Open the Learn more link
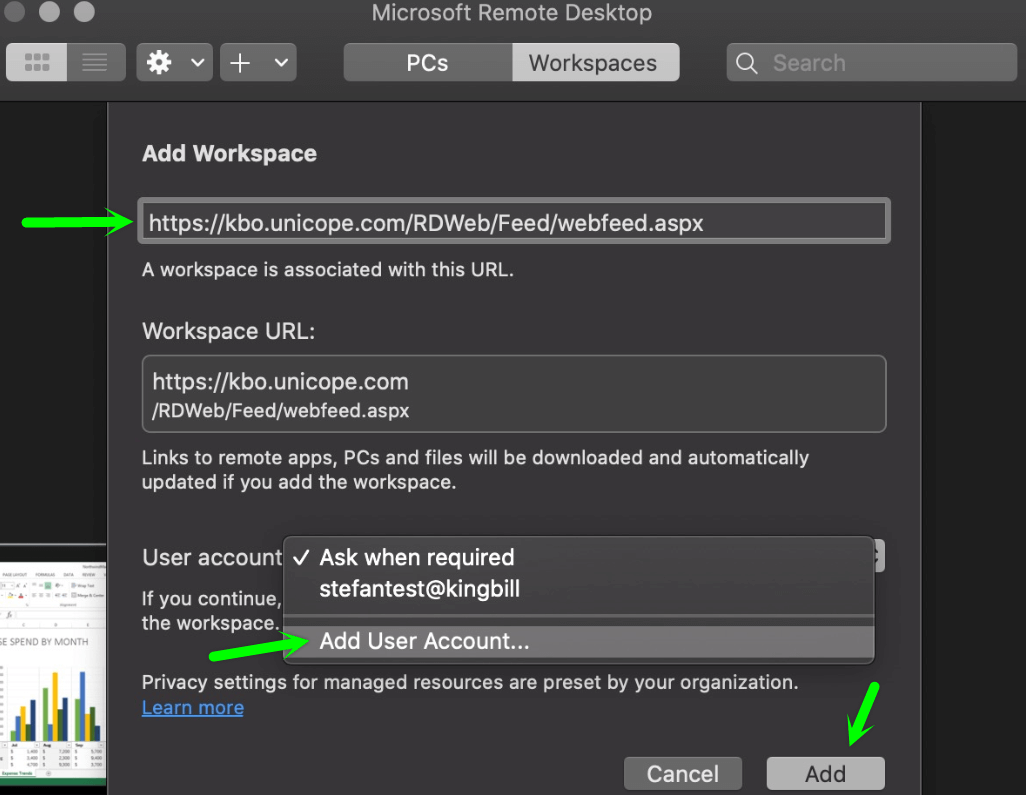 point(193,708)
